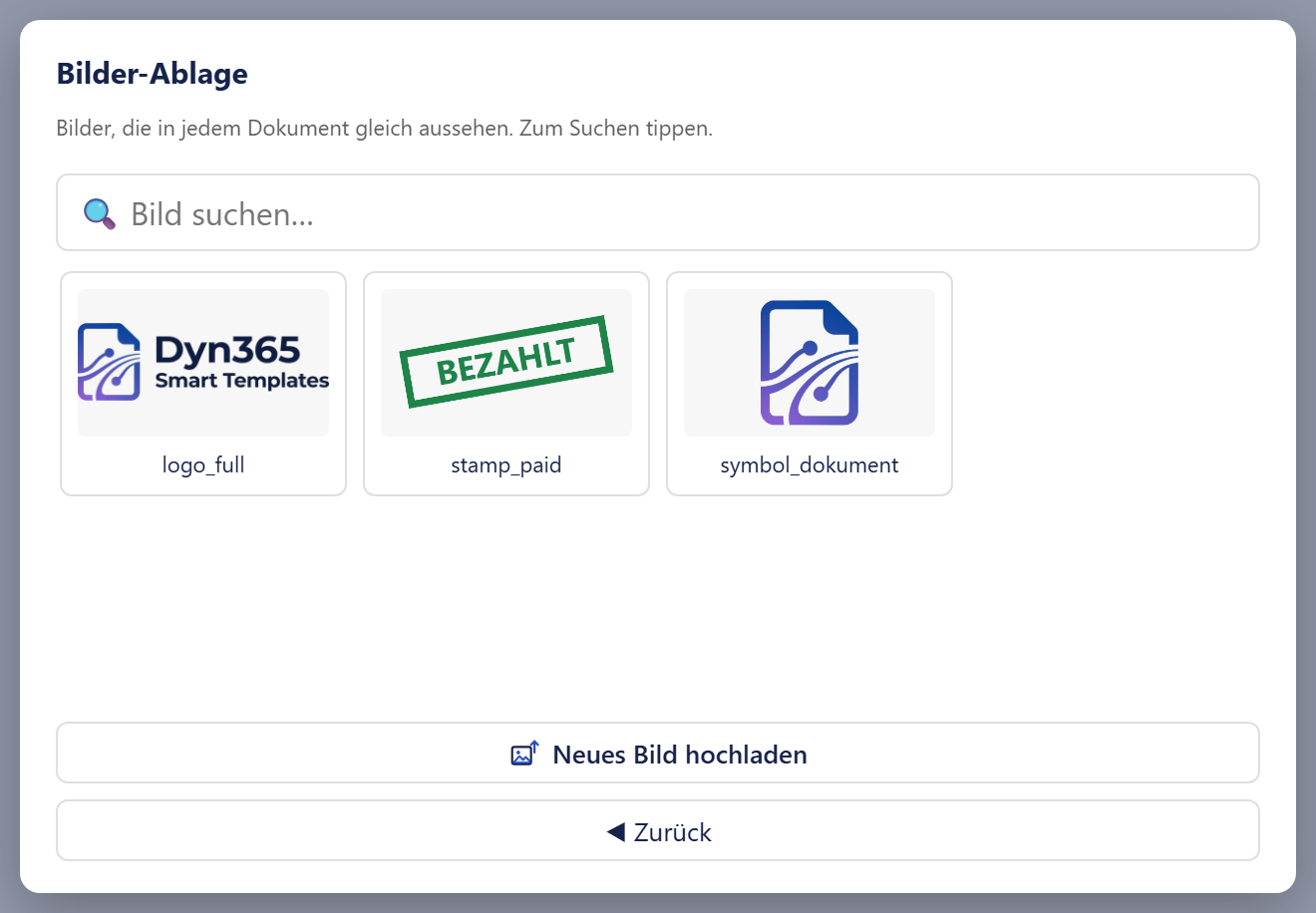Click the stamp_paid caption label

(506, 464)
